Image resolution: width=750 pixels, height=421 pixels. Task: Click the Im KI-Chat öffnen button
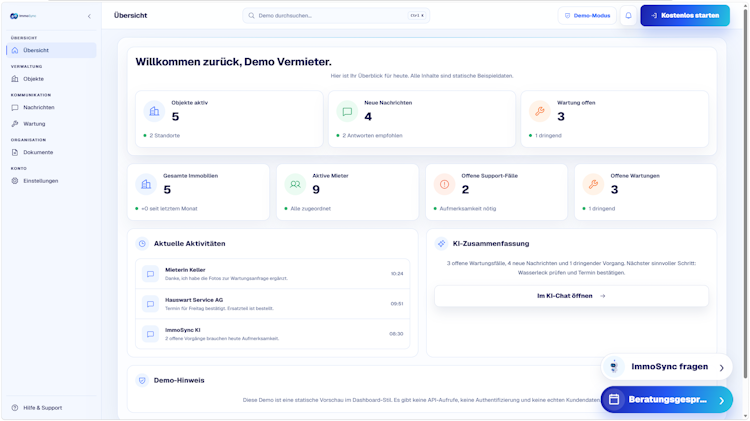point(571,296)
